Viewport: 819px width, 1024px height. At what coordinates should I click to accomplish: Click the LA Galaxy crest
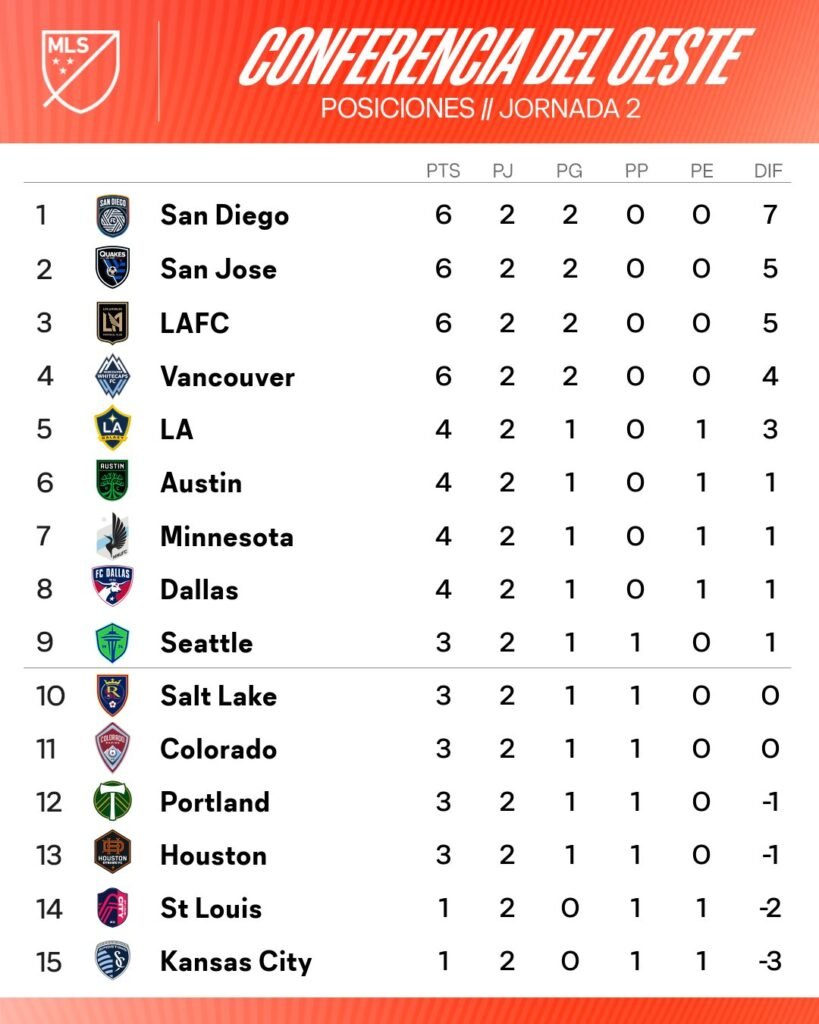pyautogui.click(x=113, y=429)
